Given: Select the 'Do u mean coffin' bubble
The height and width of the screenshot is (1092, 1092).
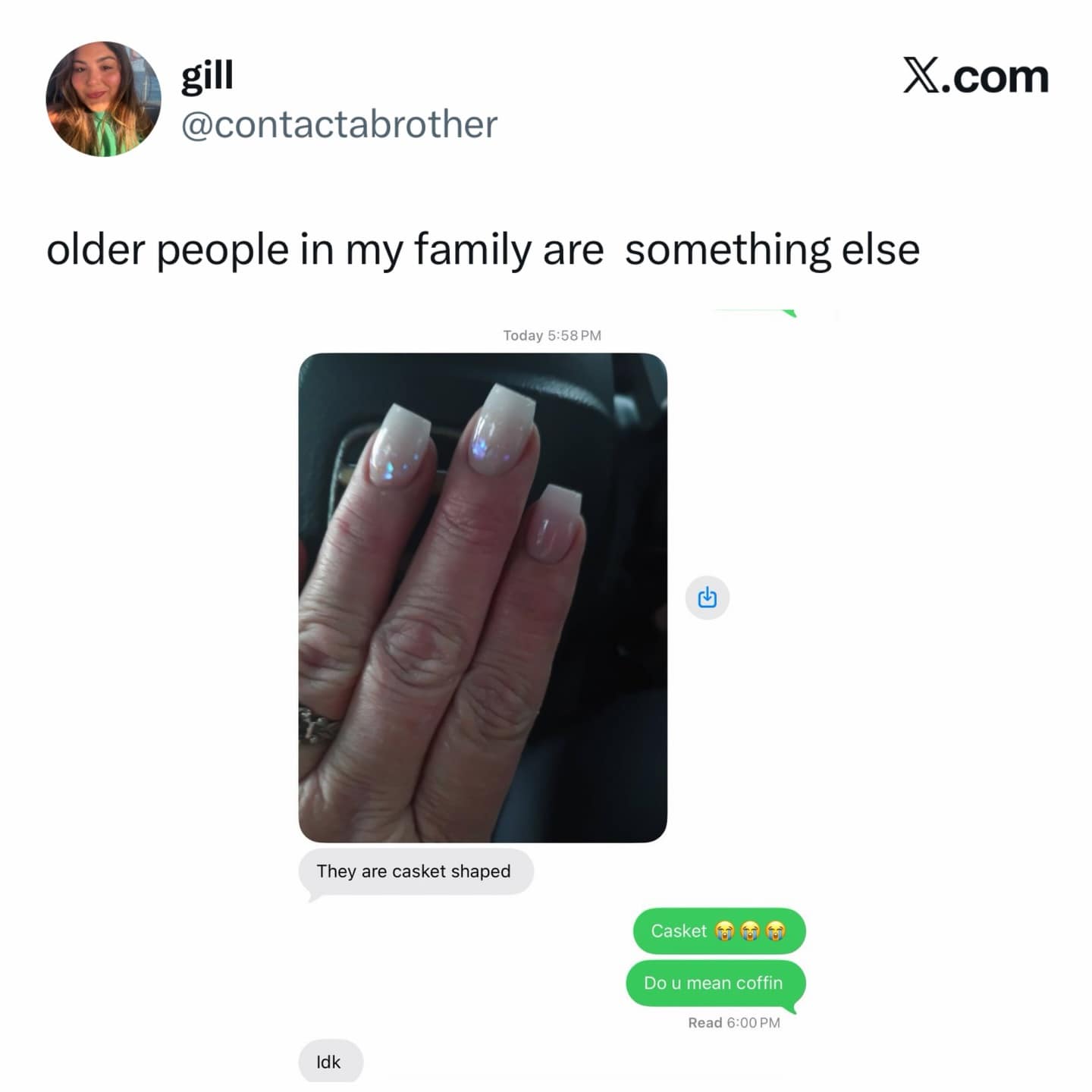Looking at the screenshot, I should 715,984.
